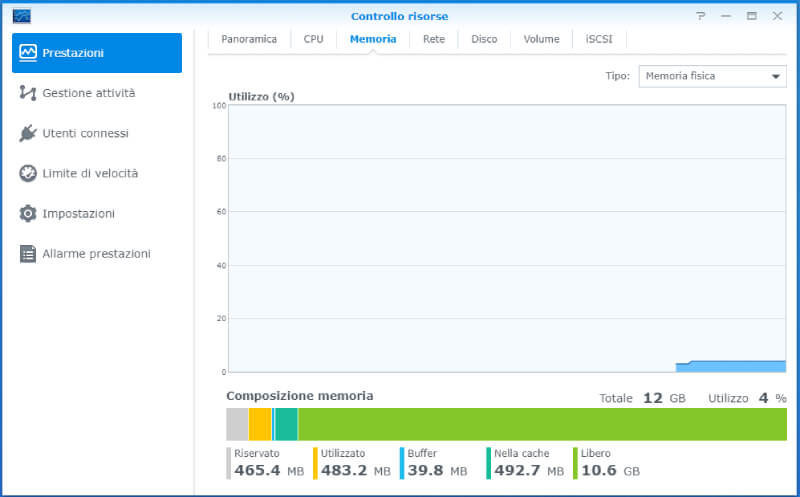The height and width of the screenshot is (497, 800).
Task: Click the 20 label on the chart axis
Action: point(221,318)
